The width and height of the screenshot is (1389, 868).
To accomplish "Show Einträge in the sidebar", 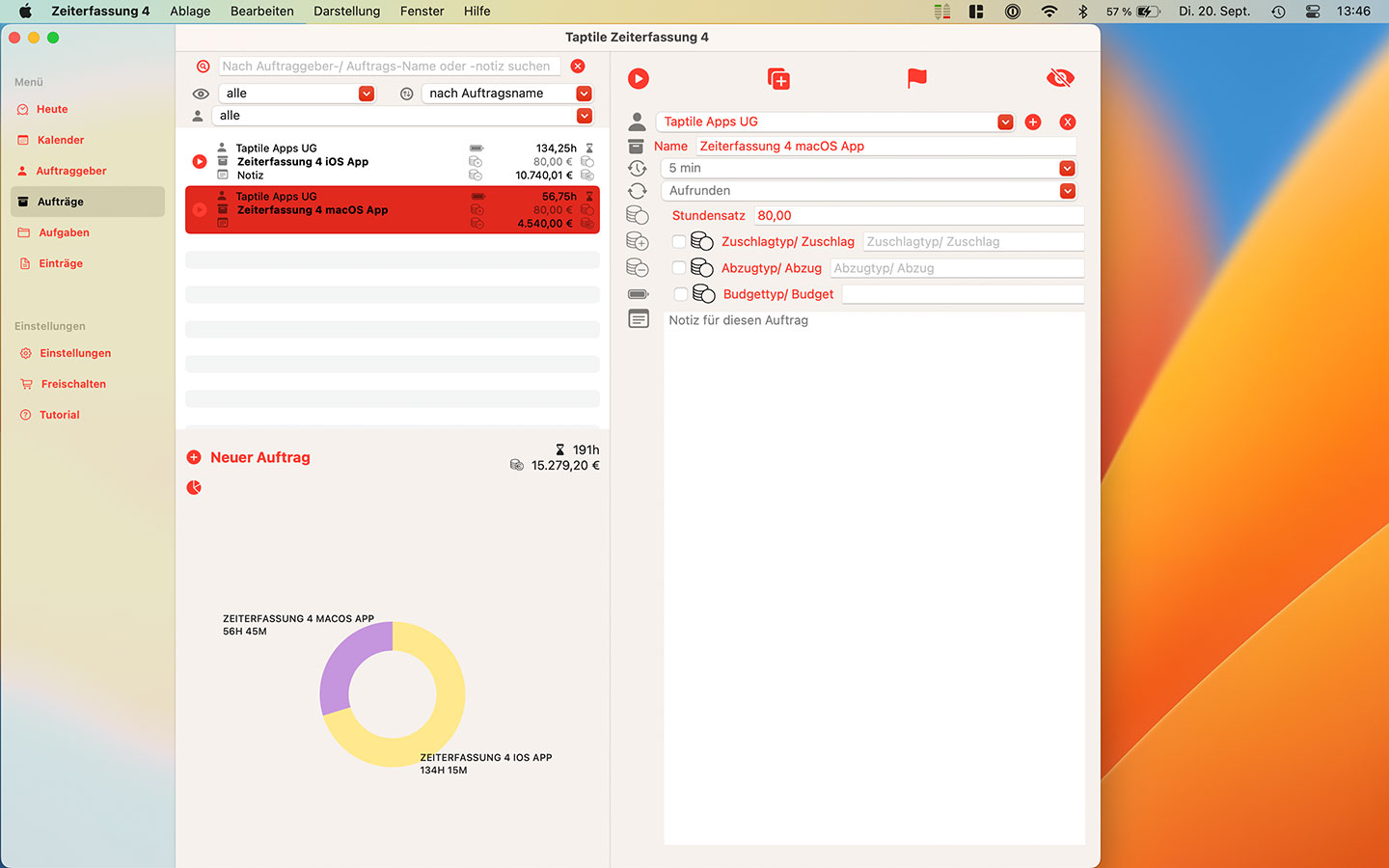I will tap(61, 263).
